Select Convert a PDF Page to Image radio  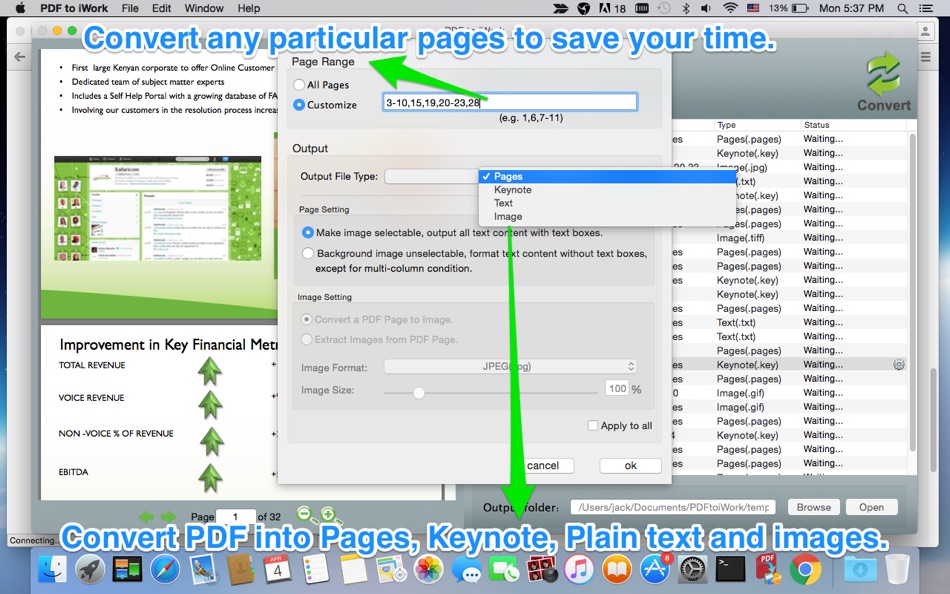307,319
